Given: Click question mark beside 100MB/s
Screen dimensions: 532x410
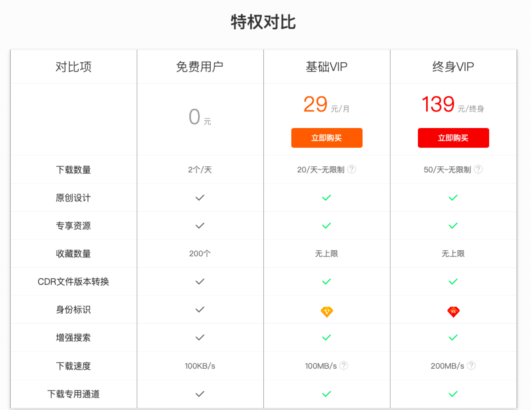Looking at the screenshot, I should pyautogui.click(x=344, y=365).
